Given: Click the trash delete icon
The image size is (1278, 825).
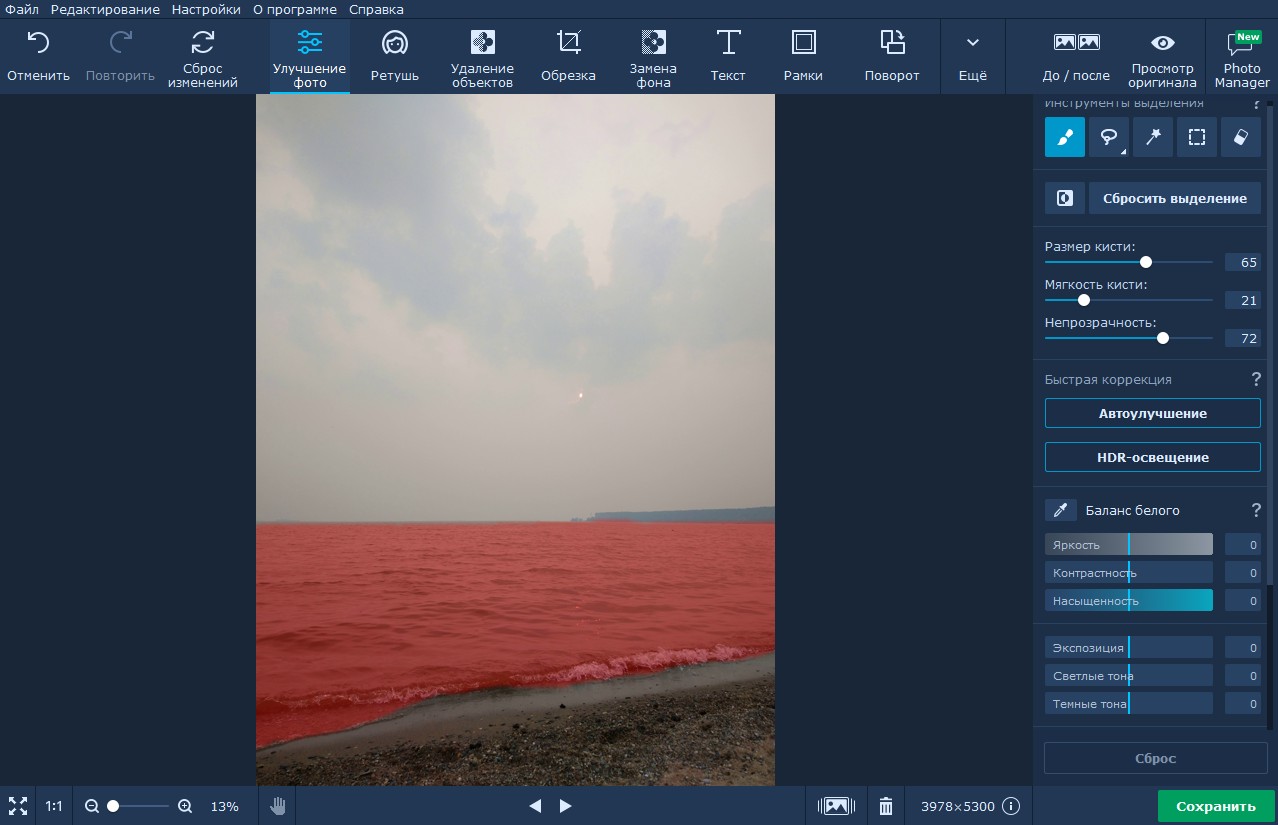Looking at the screenshot, I should click(885, 806).
